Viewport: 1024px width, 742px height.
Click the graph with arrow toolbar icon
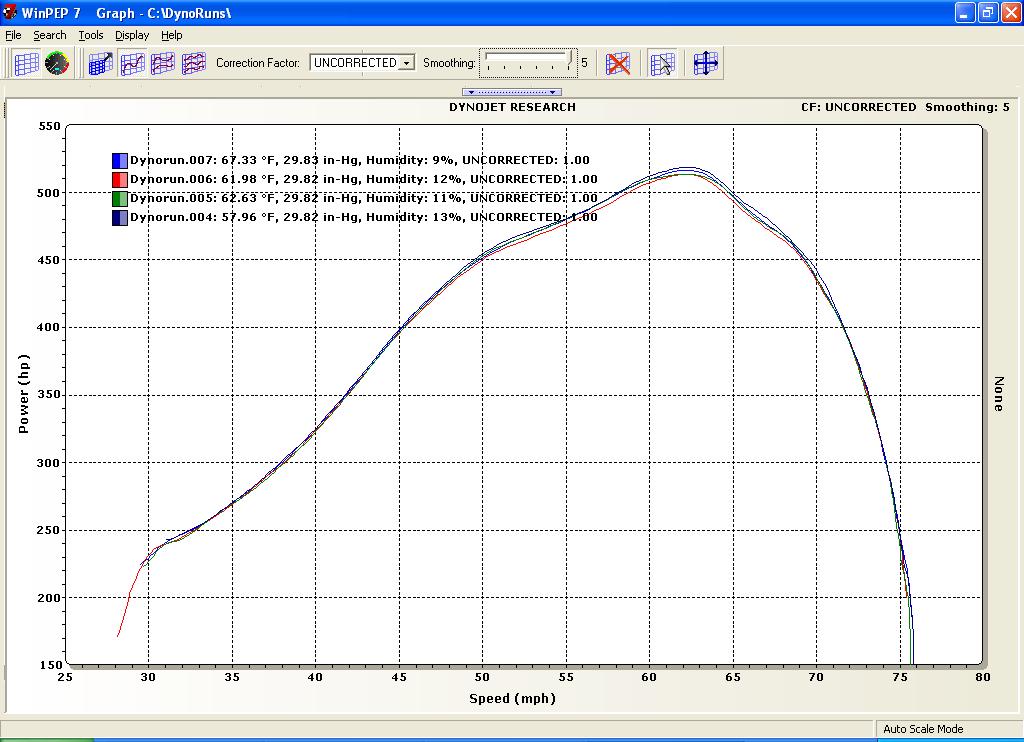click(x=101, y=63)
